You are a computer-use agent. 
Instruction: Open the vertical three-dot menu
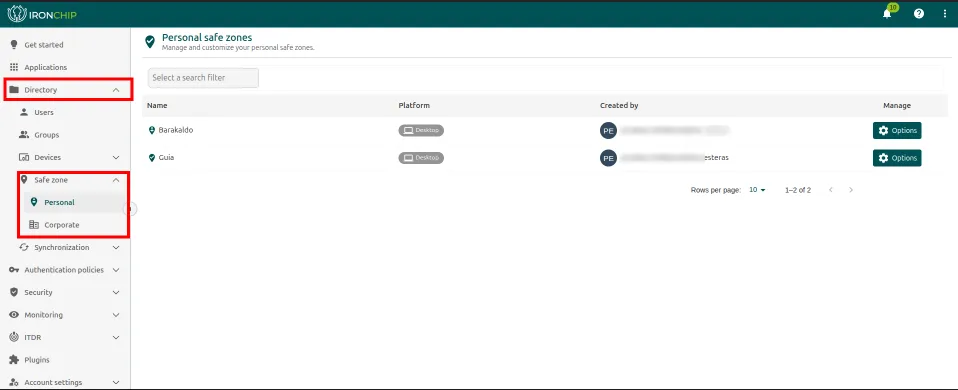[x=945, y=13]
